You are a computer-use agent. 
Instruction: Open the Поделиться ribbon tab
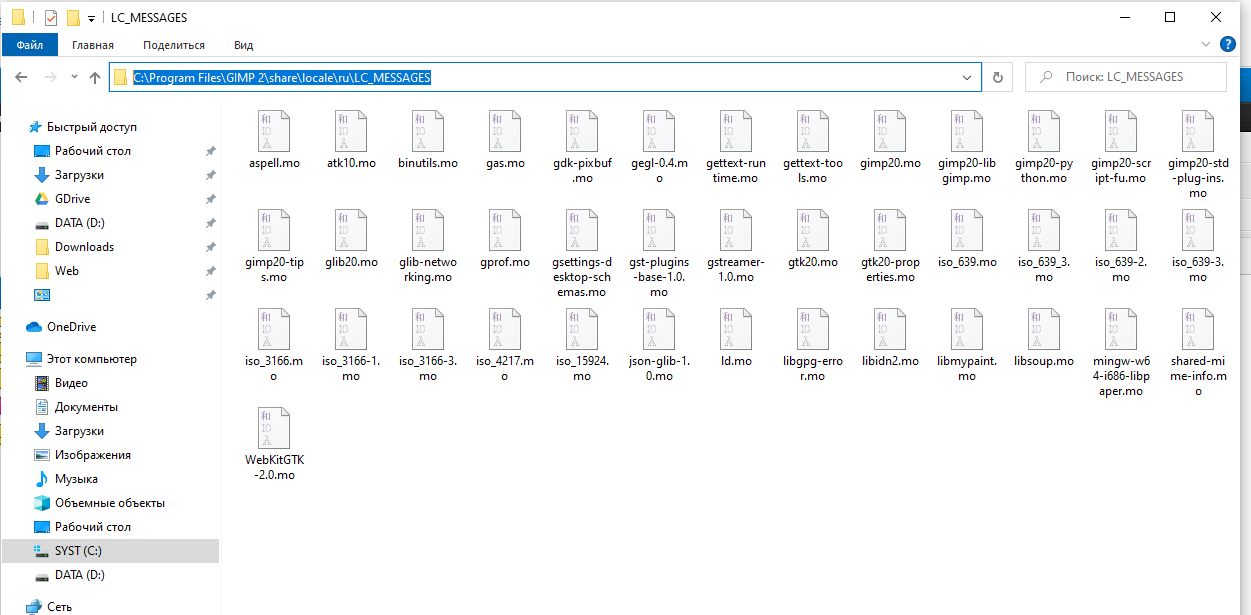(174, 45)
